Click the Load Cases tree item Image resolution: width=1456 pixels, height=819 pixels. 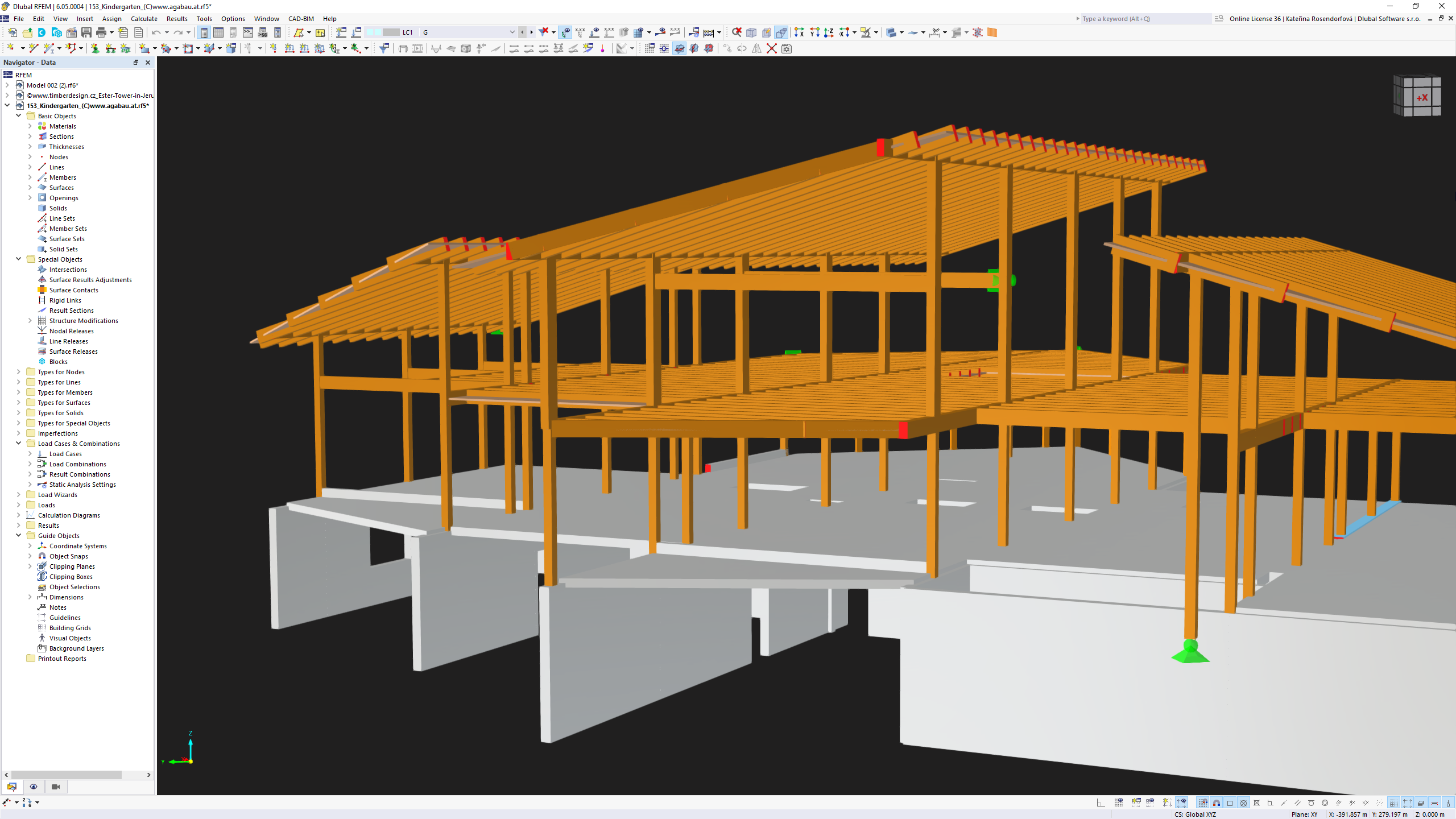66,453
